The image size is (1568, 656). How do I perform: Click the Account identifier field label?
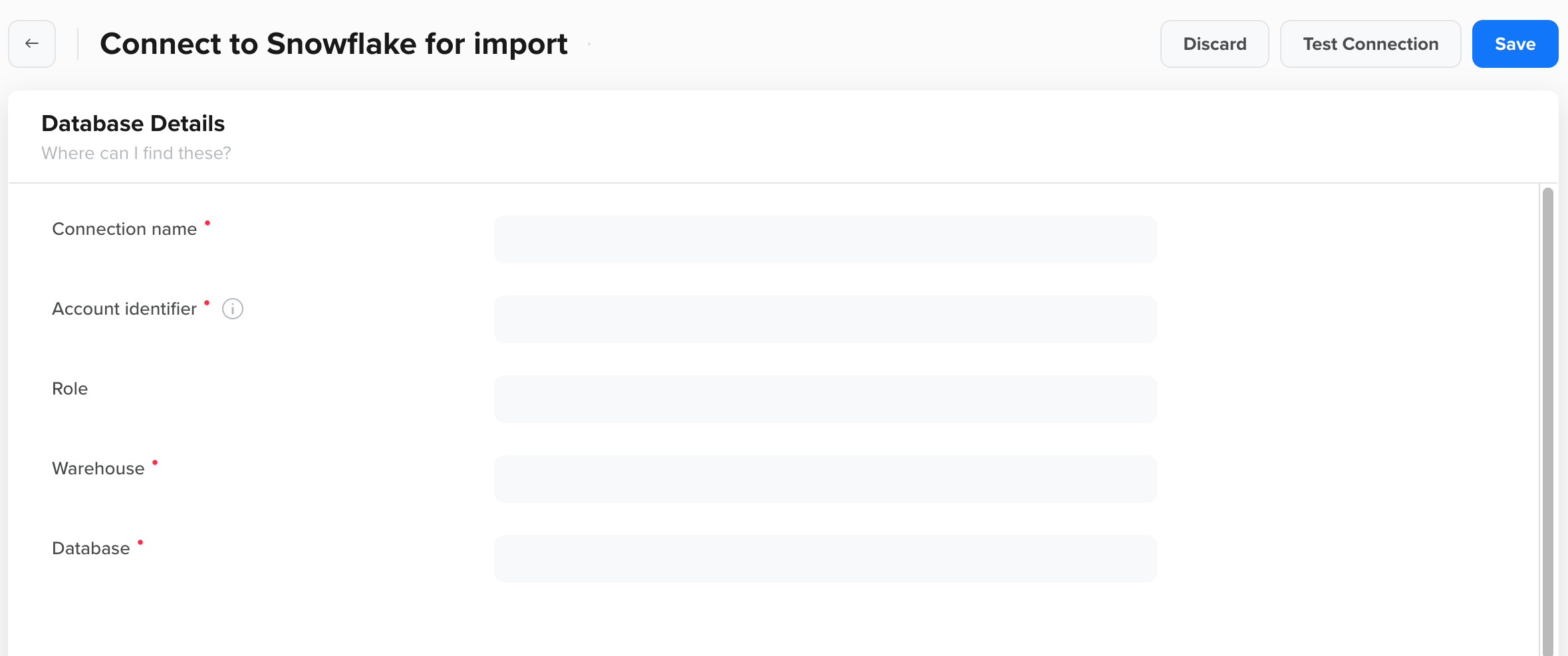(x=124, y=308)
